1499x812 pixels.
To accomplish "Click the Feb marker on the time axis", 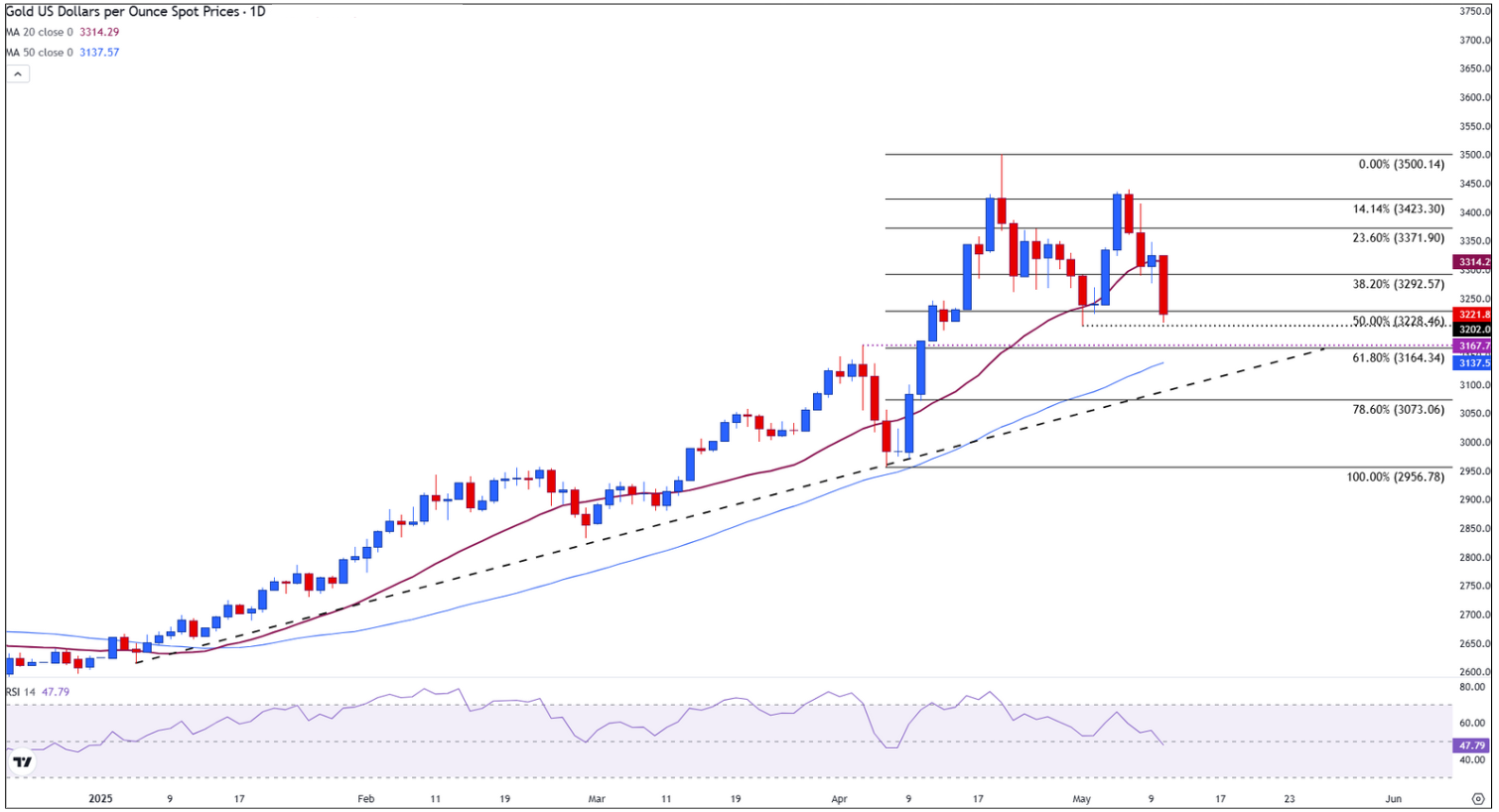I will click(x=365, y=798).
